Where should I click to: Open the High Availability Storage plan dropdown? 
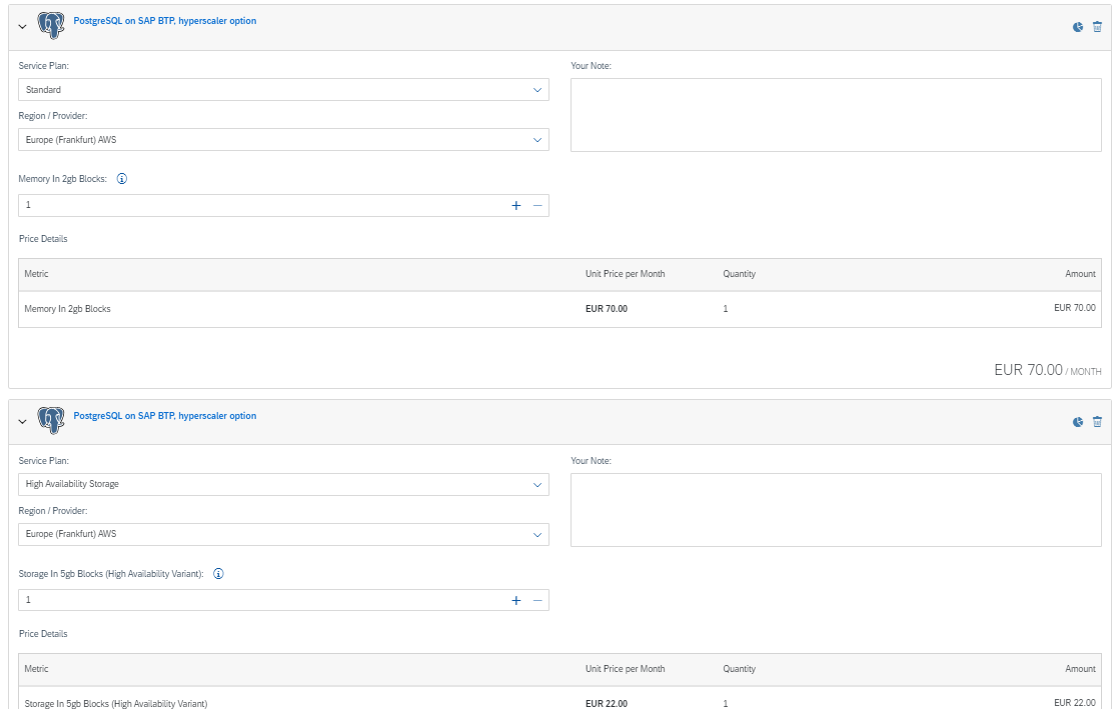[283, 484]
